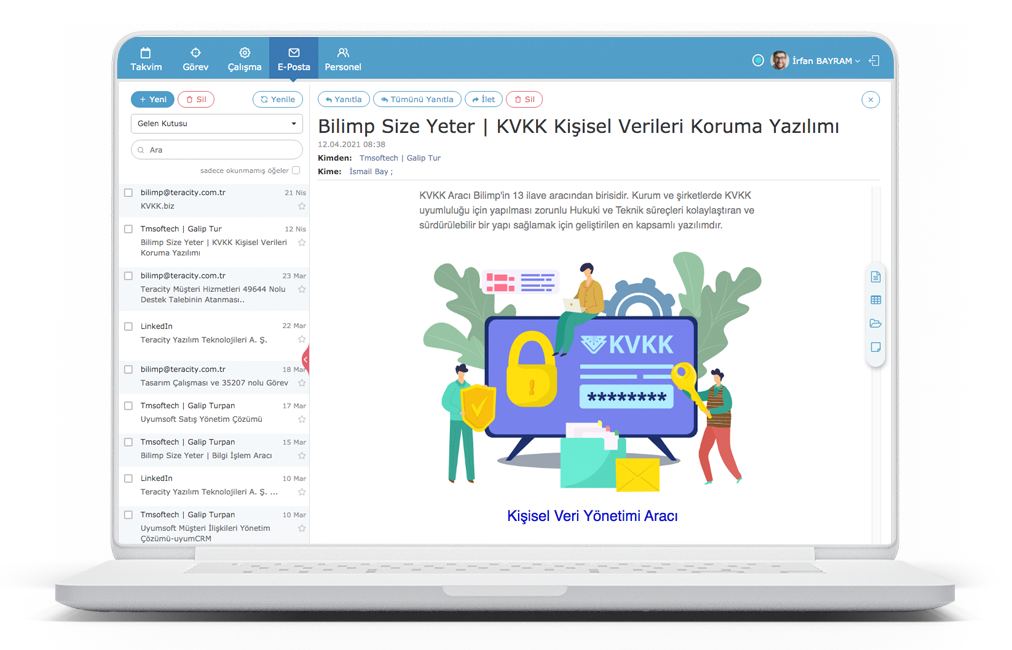Star the KVKK.biz email
The image size is (1012, 650).
[301, 207]
